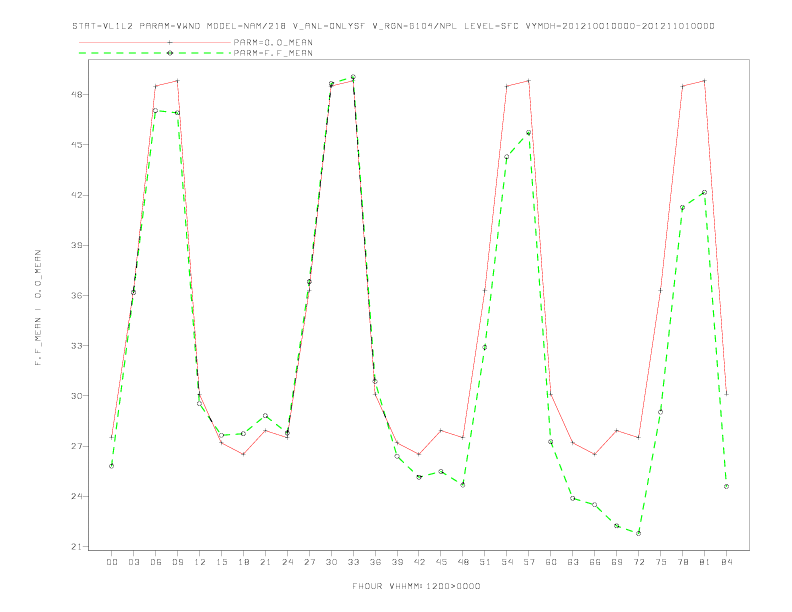
Task: Select y-axis tick label 42
Action: click(77, 195)
